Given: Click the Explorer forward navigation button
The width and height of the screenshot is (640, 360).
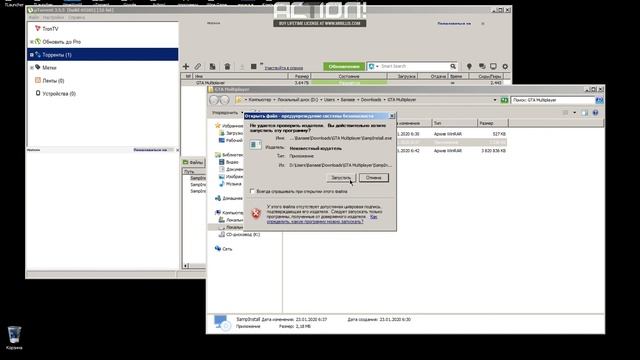Looking at the screenshot, I should 224,100.
